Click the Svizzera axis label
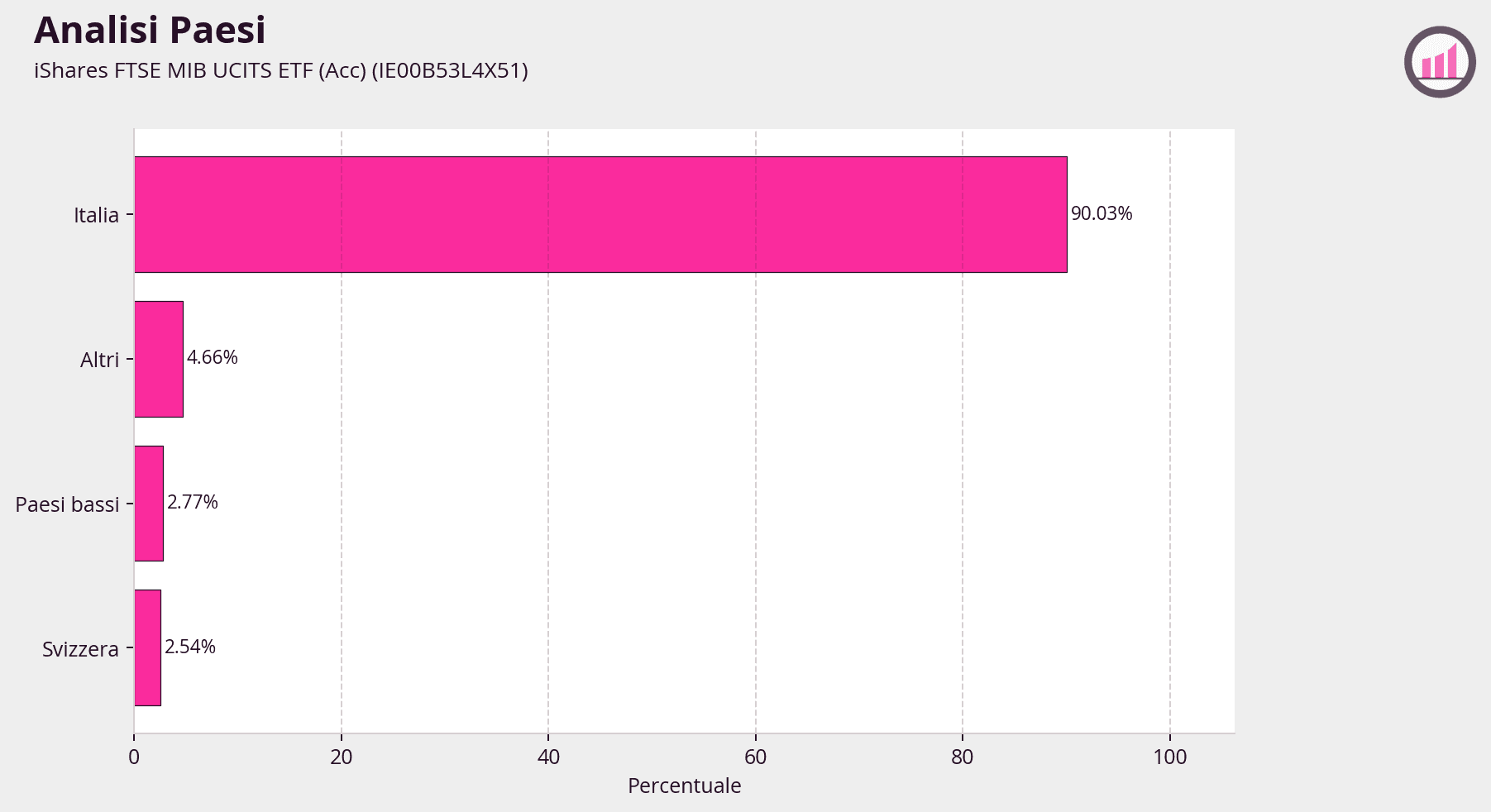This screenshot has height=812, width=1491. tap(80, 649)
